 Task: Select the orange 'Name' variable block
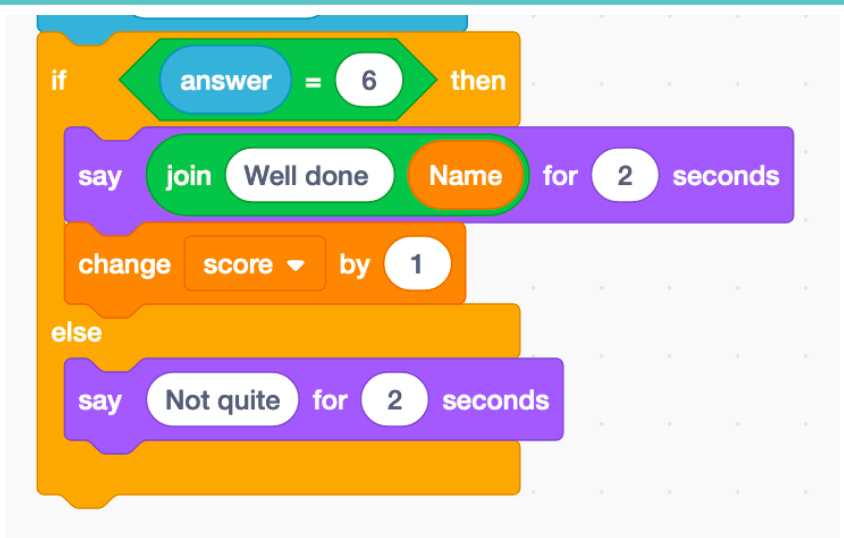[x=465, y=176]
